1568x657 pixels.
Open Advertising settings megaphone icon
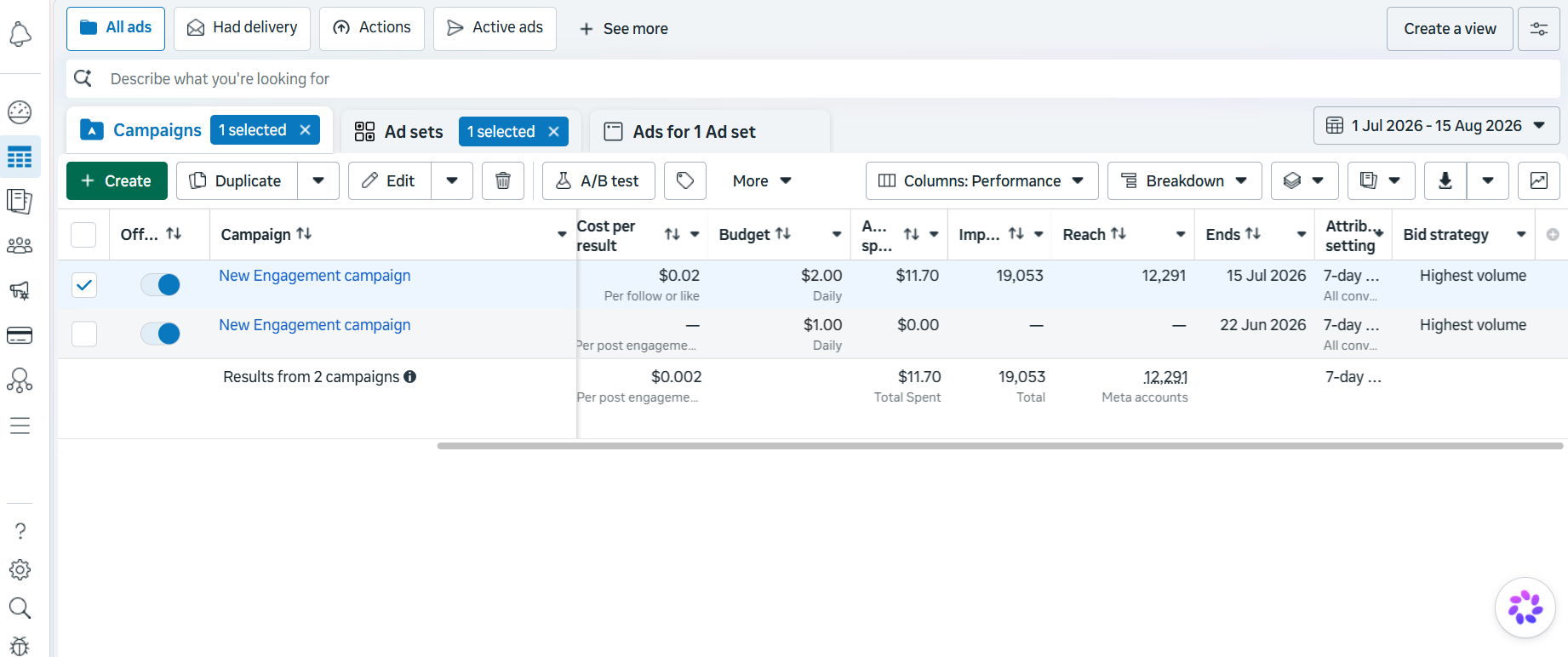(x=20, y=290)
